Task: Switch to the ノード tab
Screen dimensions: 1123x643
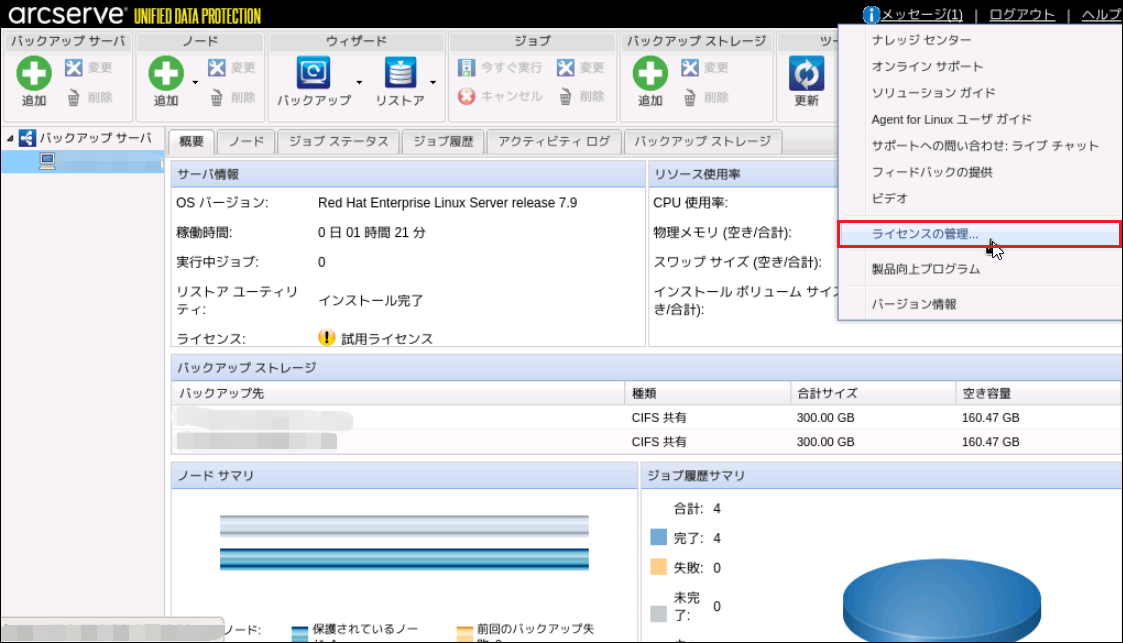Action: [246, 141]
